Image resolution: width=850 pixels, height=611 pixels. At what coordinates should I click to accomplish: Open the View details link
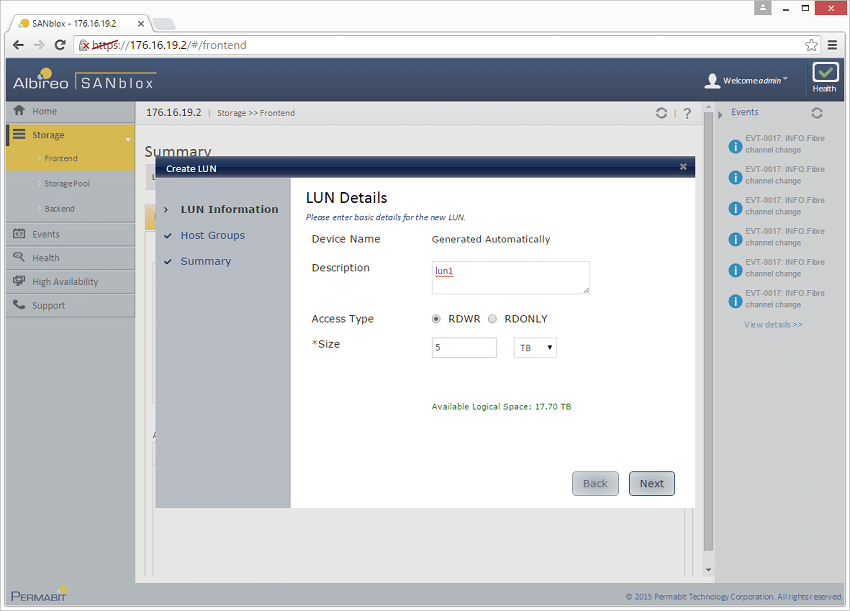click(x=773, y=325)
